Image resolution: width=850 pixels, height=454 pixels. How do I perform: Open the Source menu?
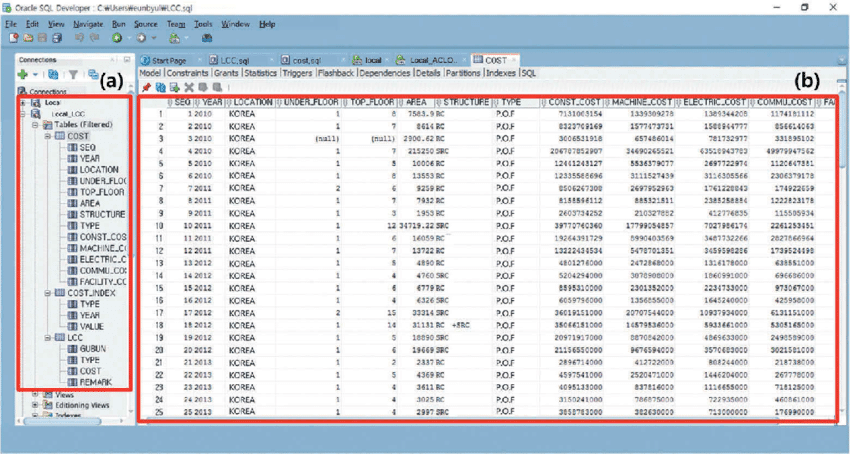[145, 24]
